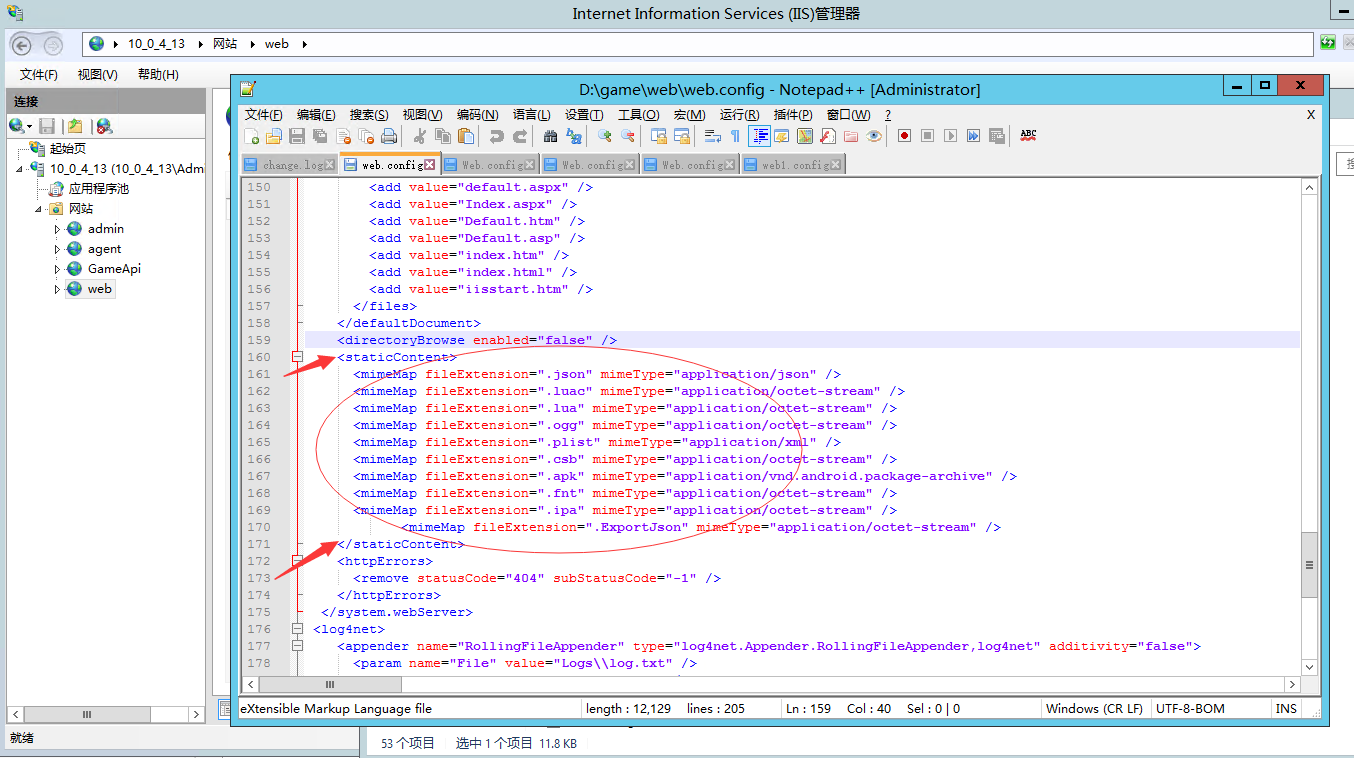This screenshot has width=1354, height=758.
Task: Open the 编码(N) encoding menu
Action: click(477, 115)
